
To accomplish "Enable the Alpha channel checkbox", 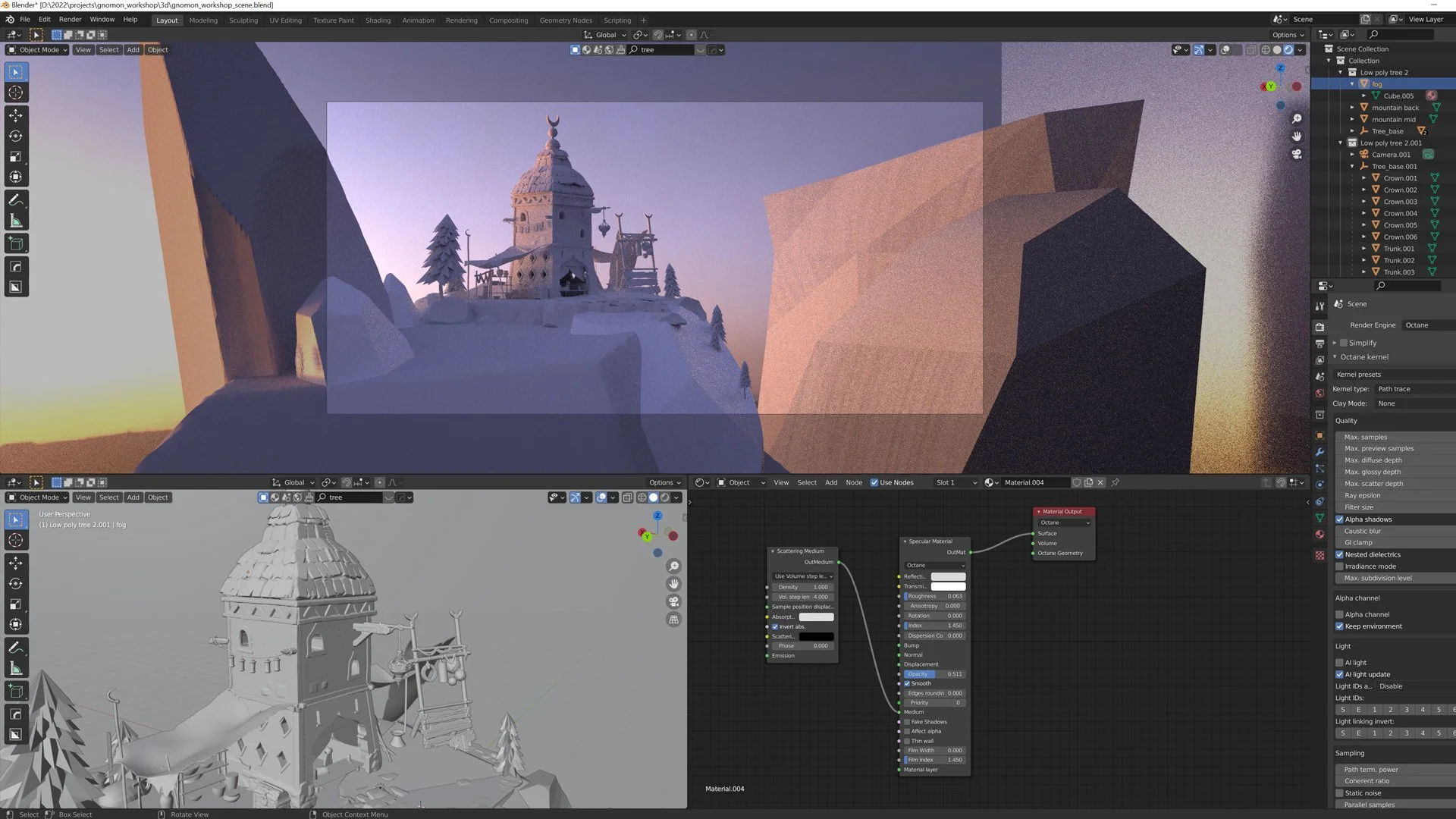I will (x=1340, y=614).
